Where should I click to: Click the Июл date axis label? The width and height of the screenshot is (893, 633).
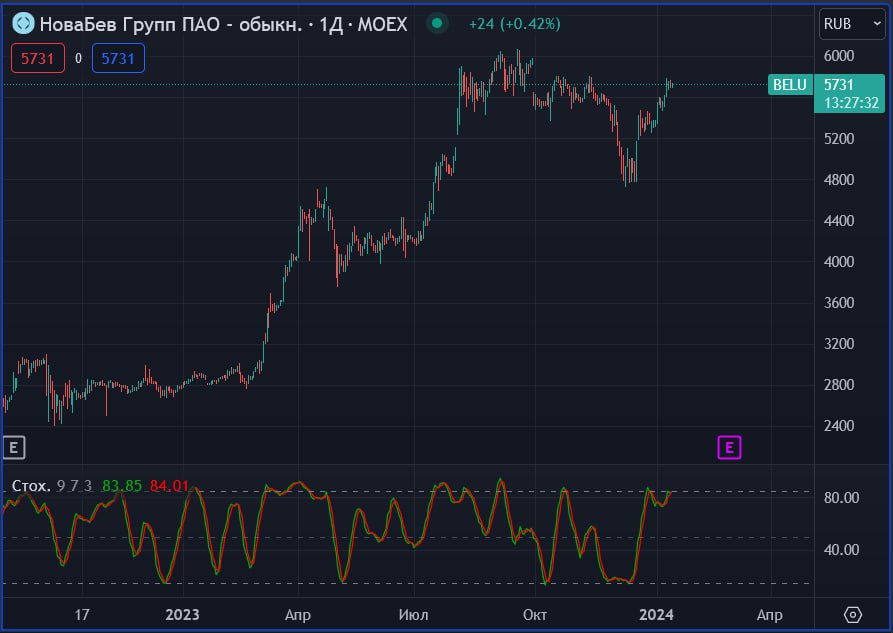413,615
